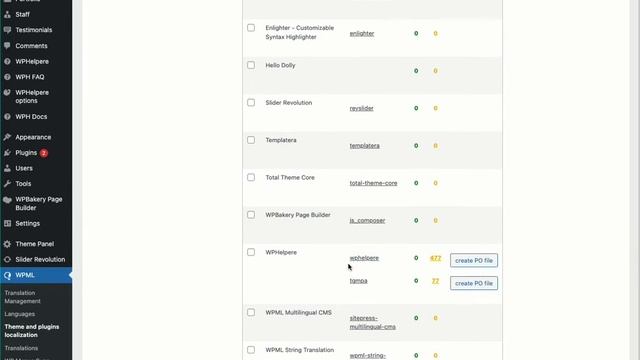Viewport: 640px width, 360px height.
Task: Click the WPML logo icon
Action: click(7, 276)
